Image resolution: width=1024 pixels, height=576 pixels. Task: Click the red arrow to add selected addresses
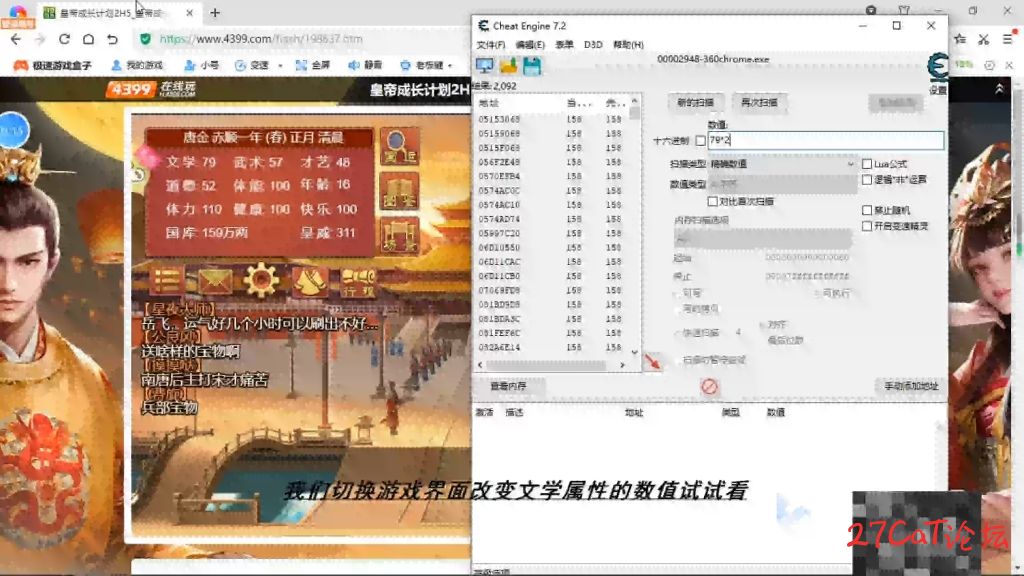652,361
